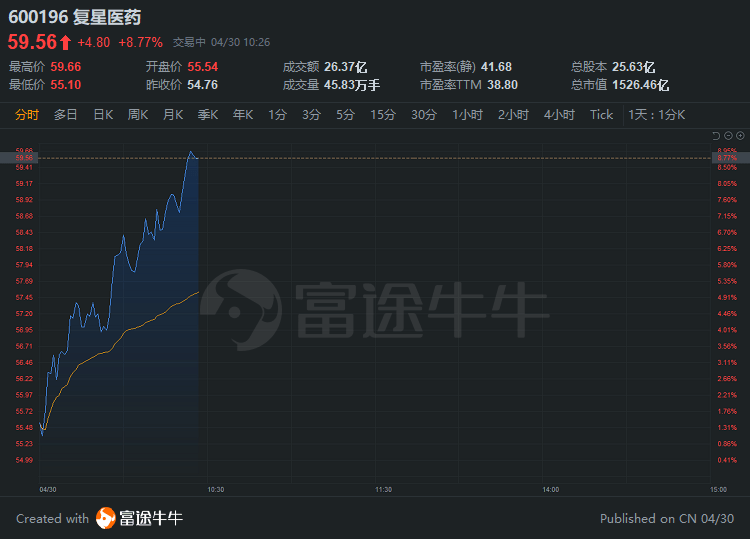The height and width of the screenshot is (539, 750).
Task: Click the percent change +8.77%
Action: (x=141, y=43)
